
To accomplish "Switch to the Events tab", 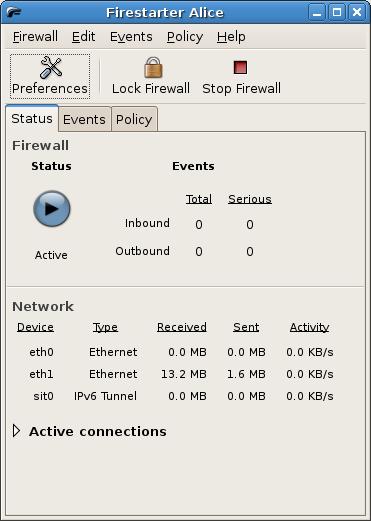I will pos(84,119).
